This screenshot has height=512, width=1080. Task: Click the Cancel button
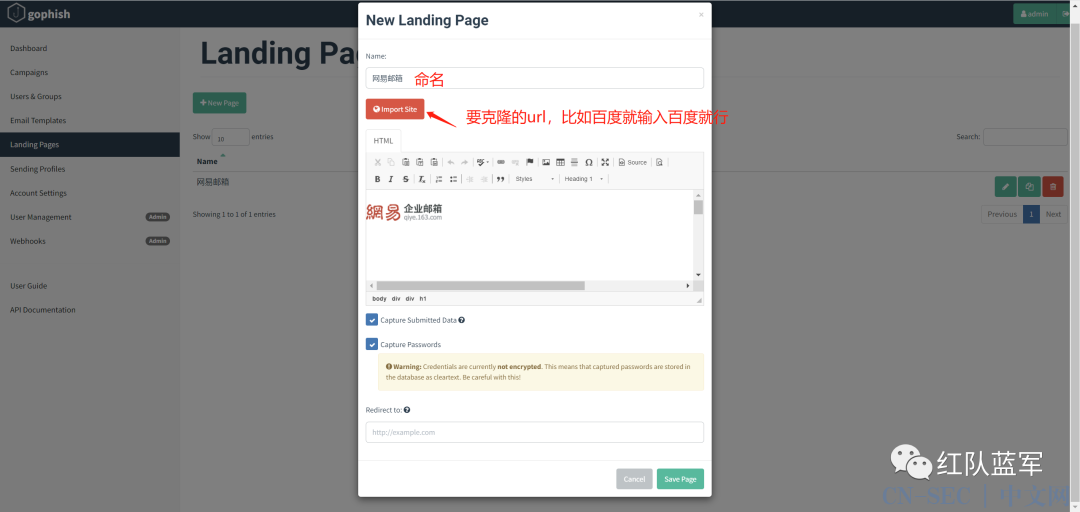(634, 479)
